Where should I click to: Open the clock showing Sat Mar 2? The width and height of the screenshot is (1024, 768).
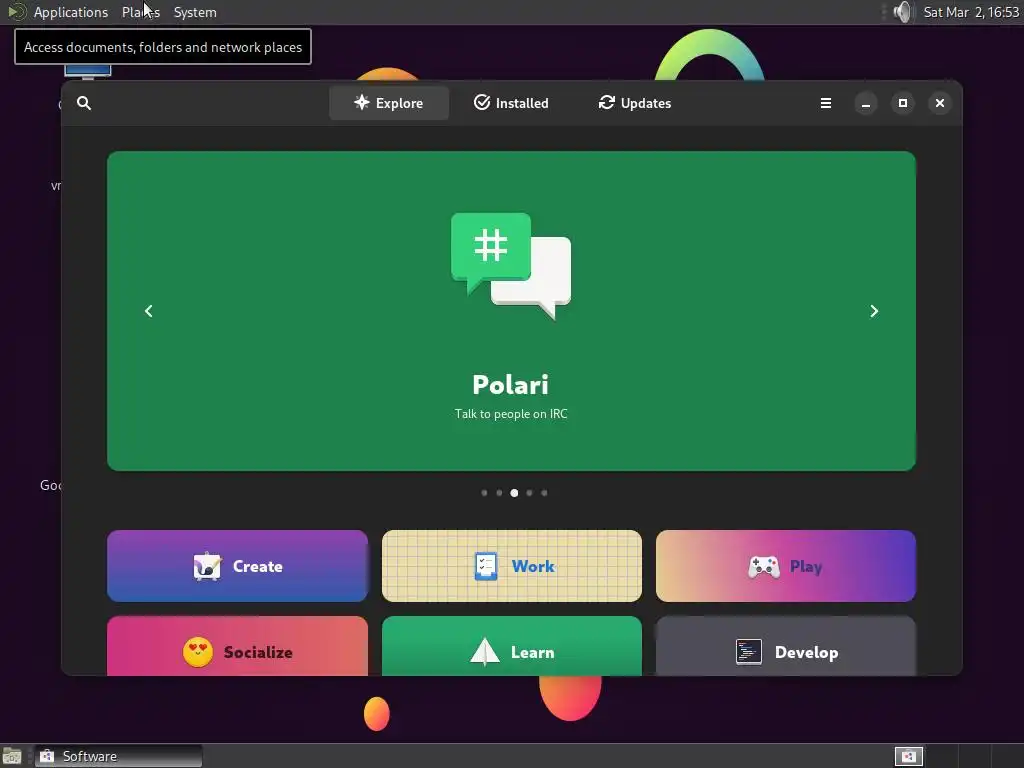click(x=971, y=12)
